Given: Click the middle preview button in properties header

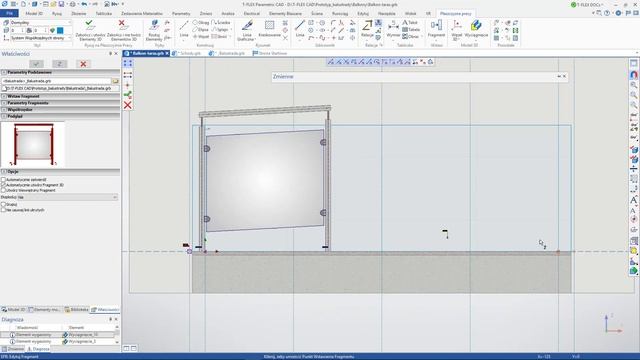Looking at the screenshot, I should coord(60,64).
